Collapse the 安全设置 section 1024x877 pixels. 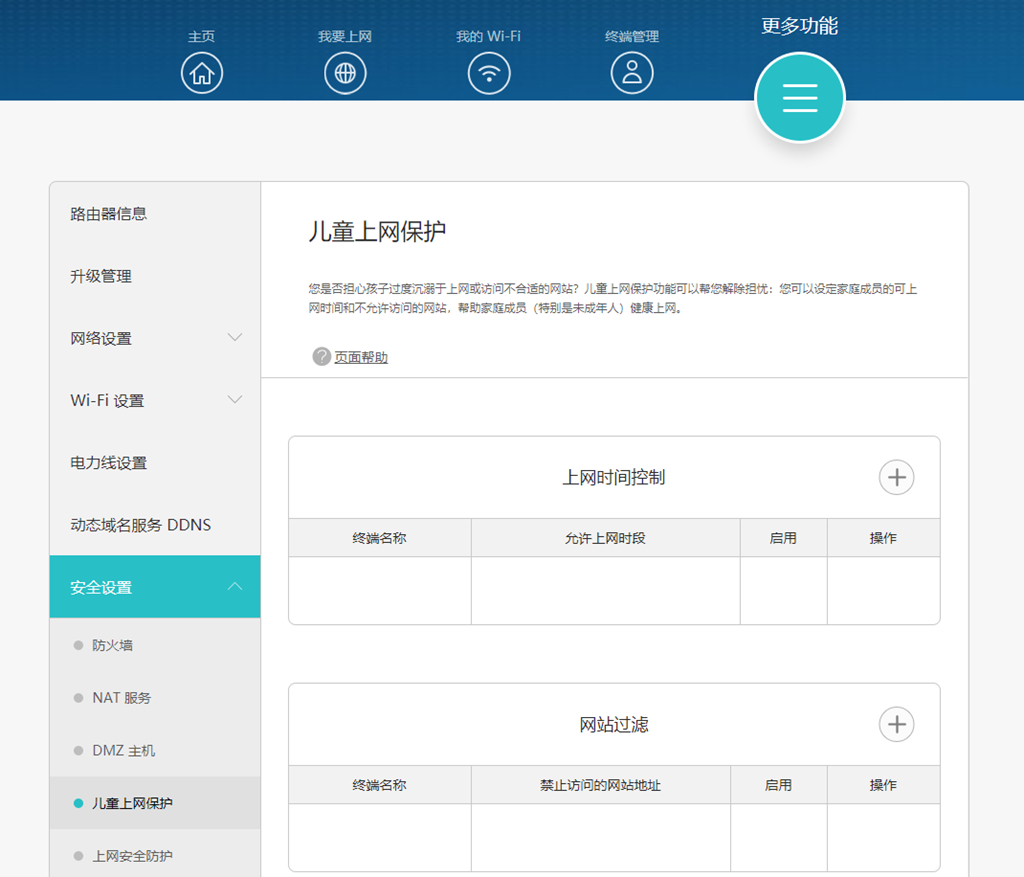[x=235, y=586]
